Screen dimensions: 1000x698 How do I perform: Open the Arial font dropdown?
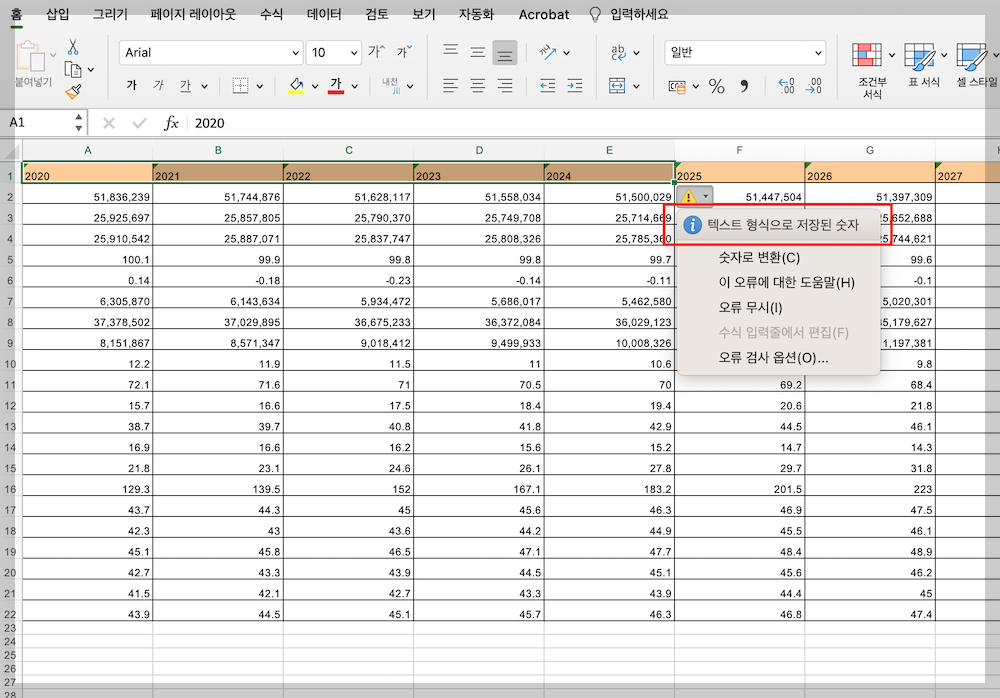pyautogui.click(x=210, y=53)
